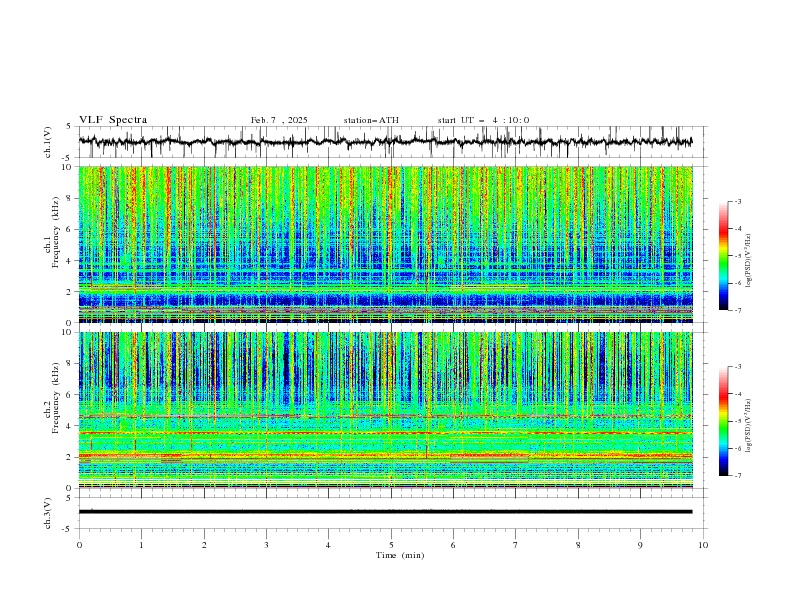Click the -7 label on ch.2 color bar
The height and width of the screenshot is (612, 792).
(x=738, y=476)
